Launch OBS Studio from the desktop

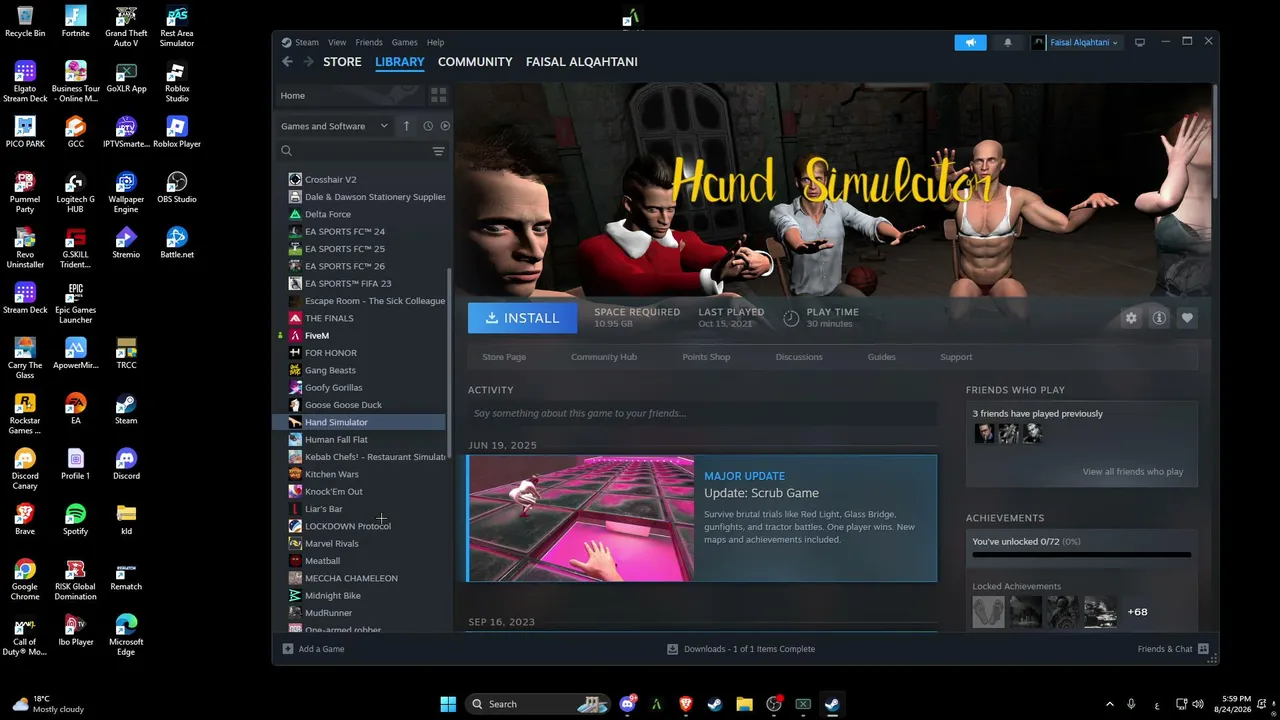tap(177, 187)
